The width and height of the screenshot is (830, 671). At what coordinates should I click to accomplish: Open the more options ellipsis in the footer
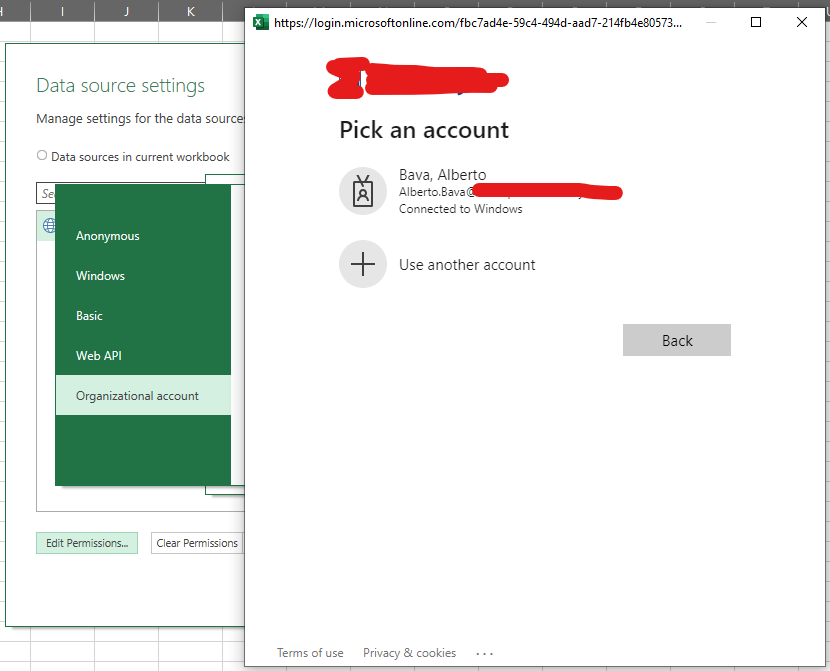(484, 654)
